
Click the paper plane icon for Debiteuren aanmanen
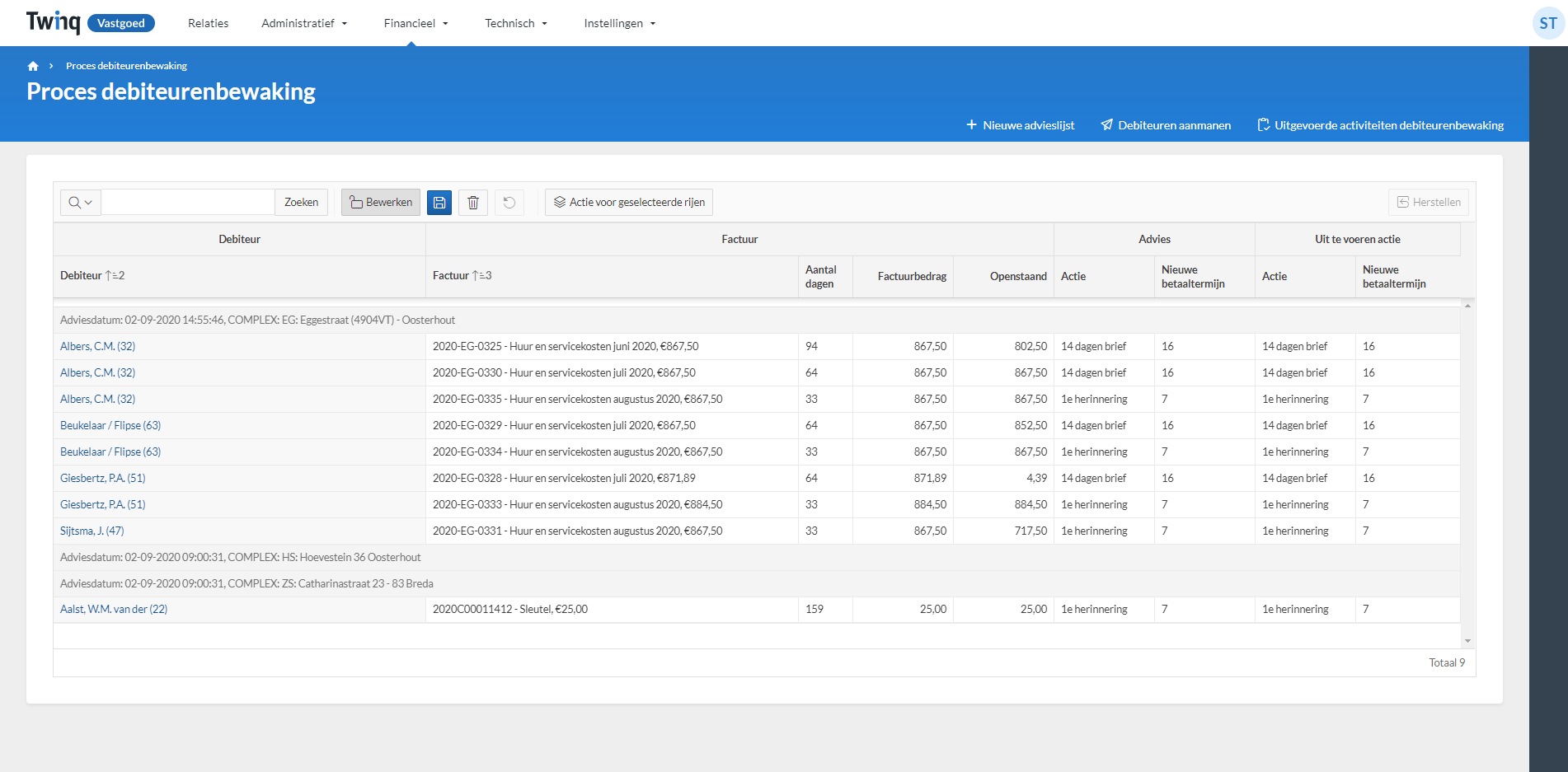click(1106, 124)
